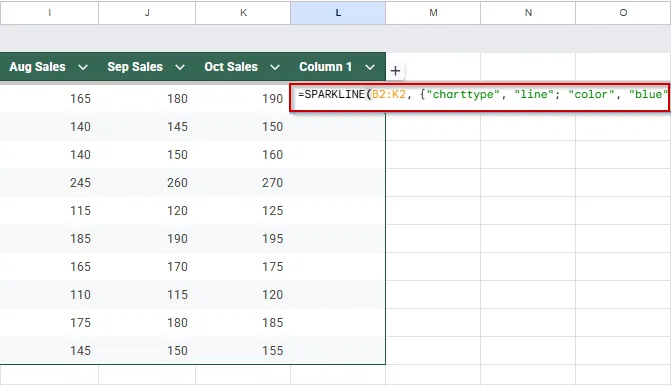Select the Aug Sales header cell
The width and height of the screenshot is (671, 386).
[49, 67]
